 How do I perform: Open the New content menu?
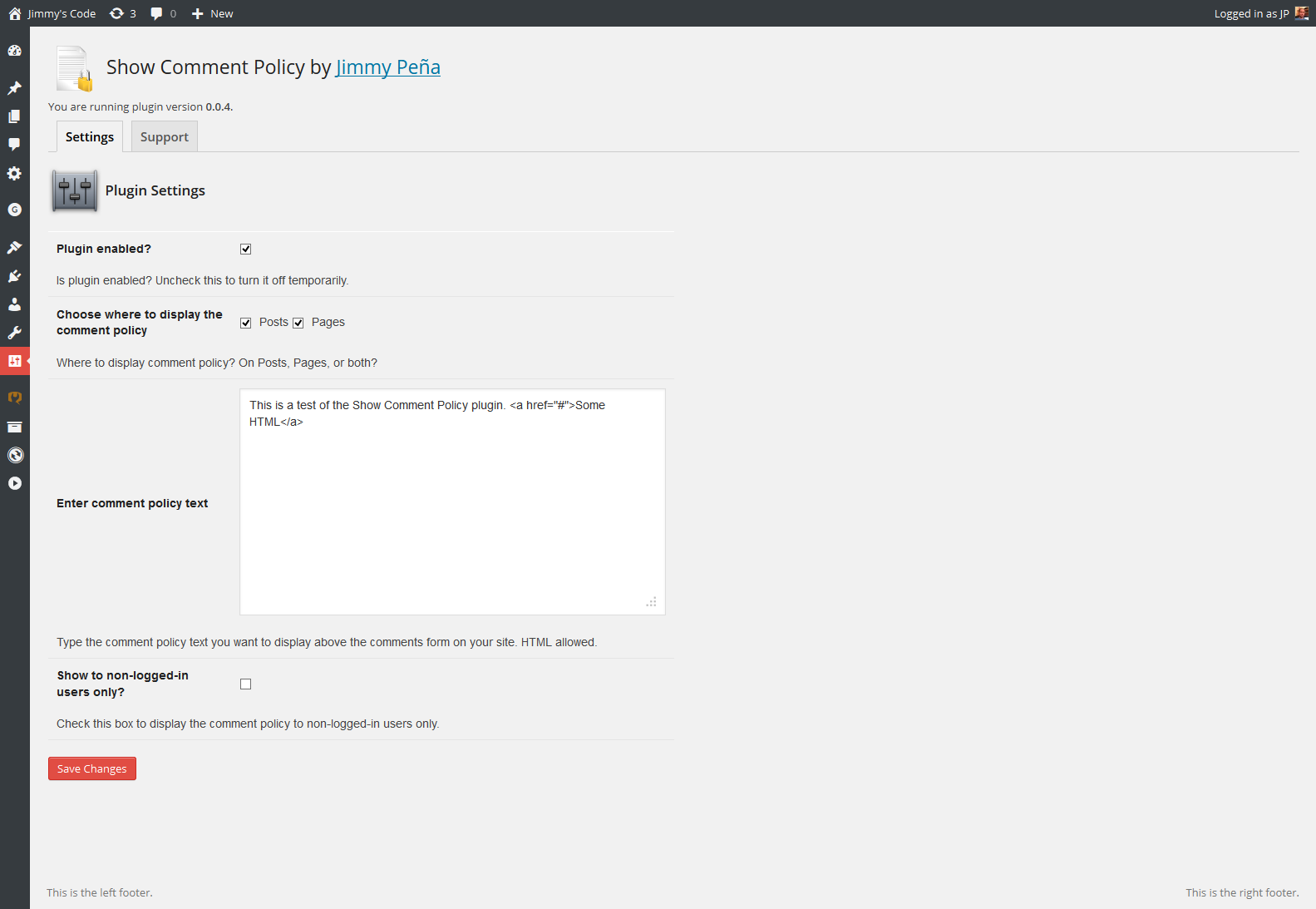pyautogui.click(x=213, y=13)
